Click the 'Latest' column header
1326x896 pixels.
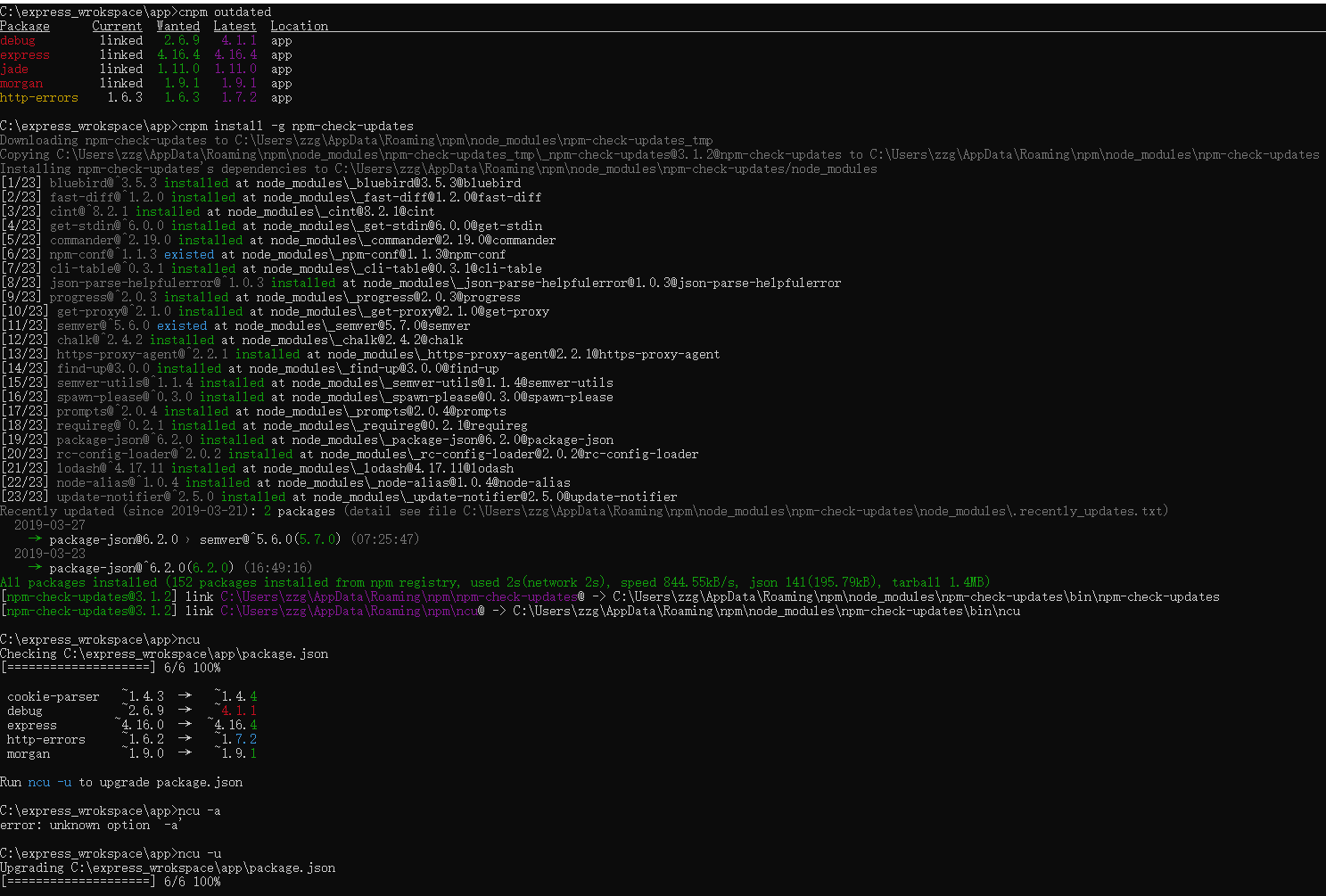point(235,26)
